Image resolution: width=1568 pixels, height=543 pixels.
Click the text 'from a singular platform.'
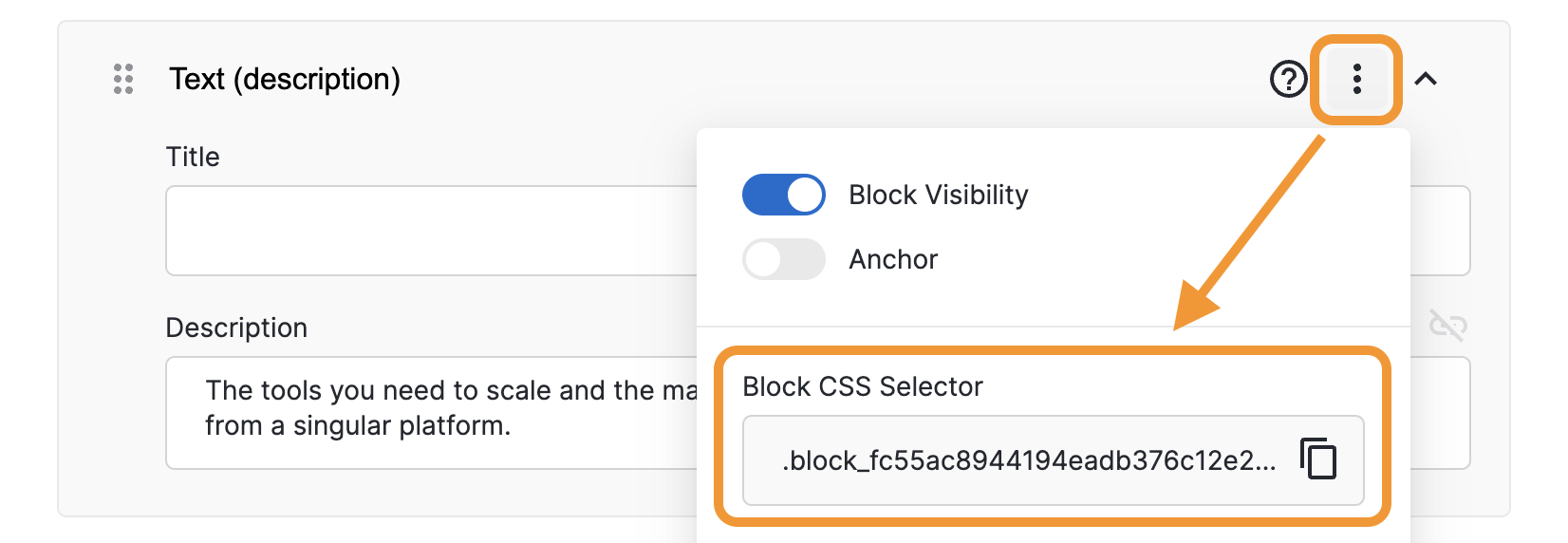358,425
